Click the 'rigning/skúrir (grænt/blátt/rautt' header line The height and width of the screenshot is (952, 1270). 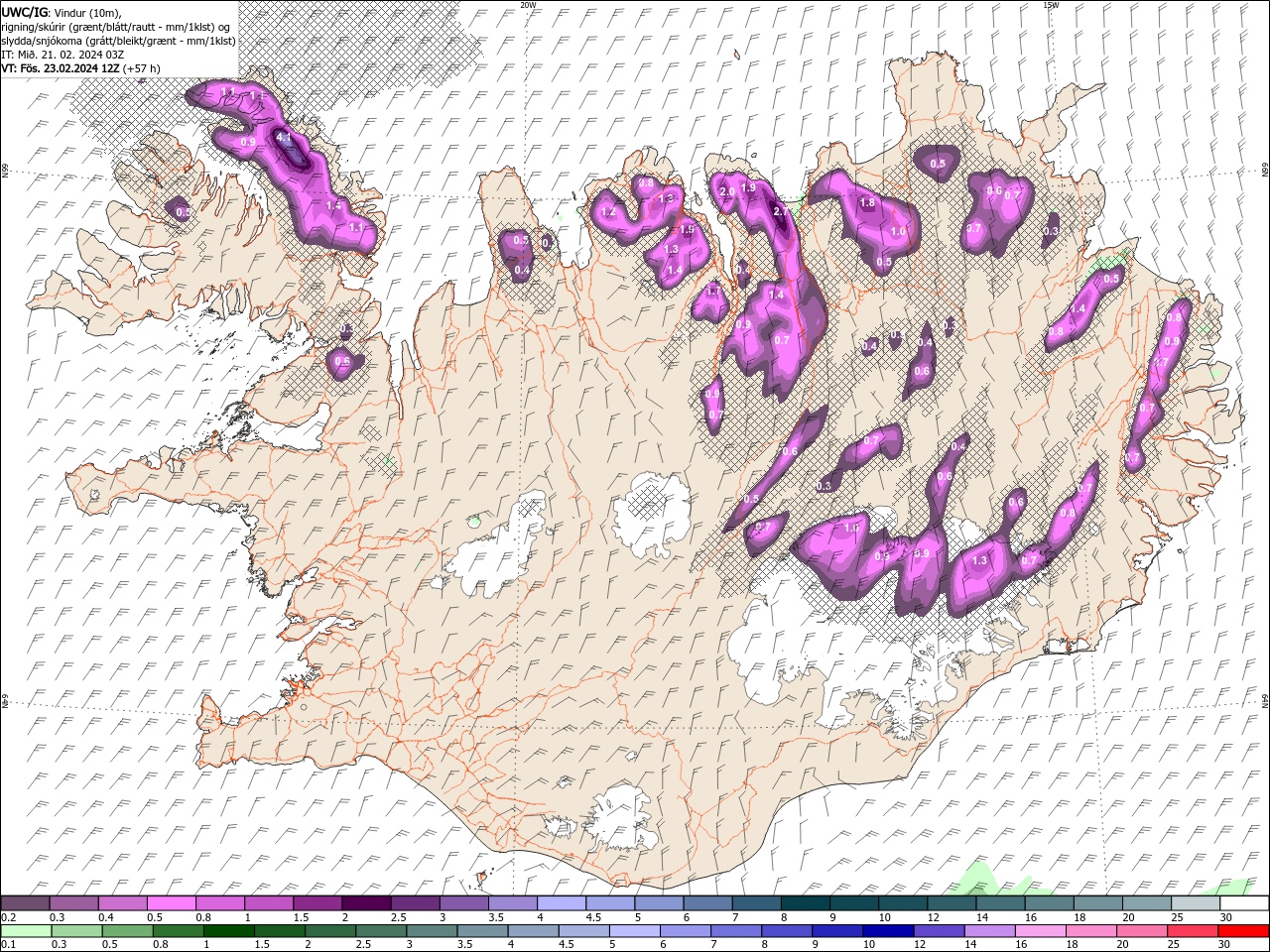pos(115,27)
